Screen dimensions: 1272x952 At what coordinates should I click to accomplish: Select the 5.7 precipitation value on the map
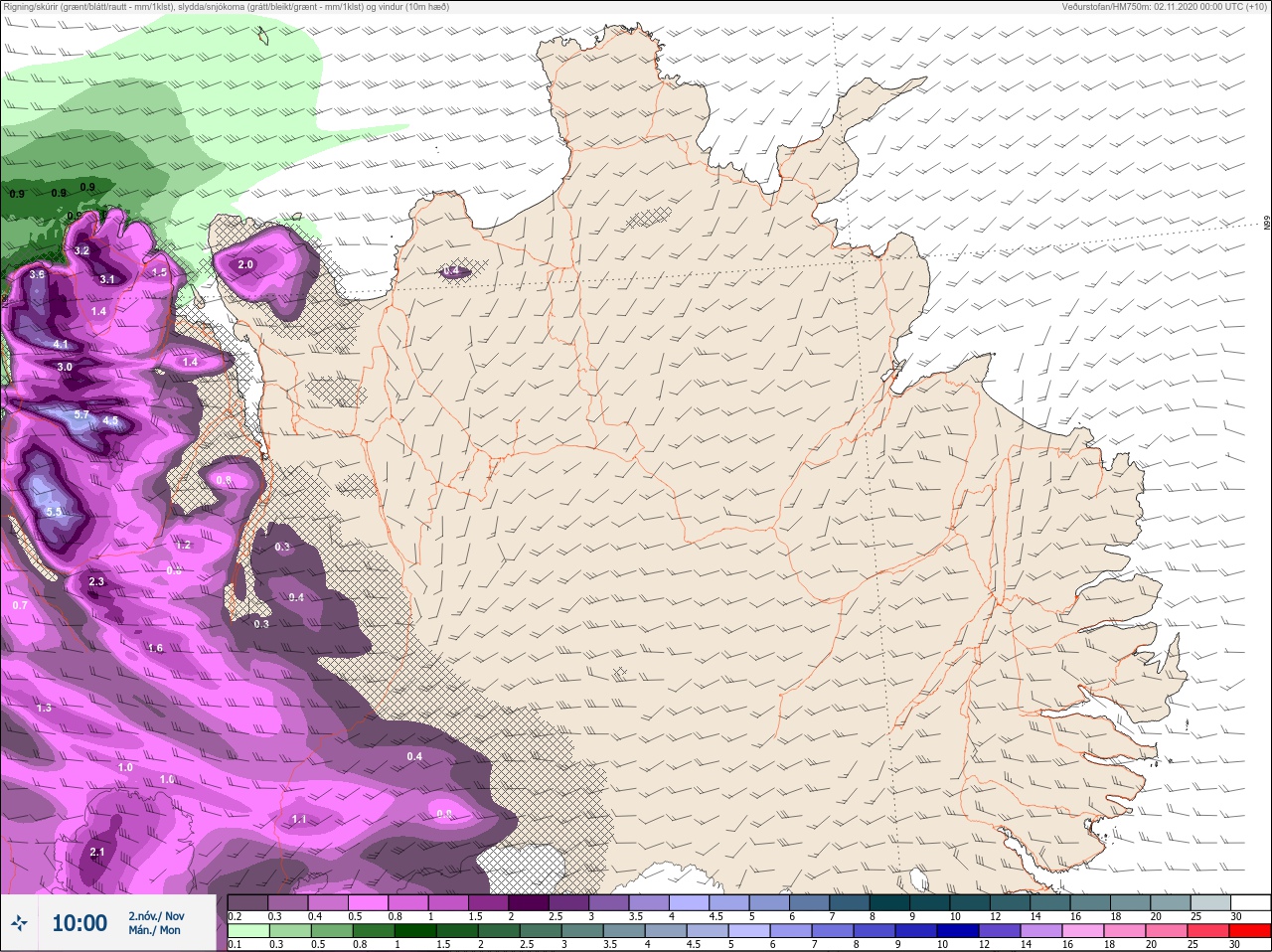[x=82, y=414]
